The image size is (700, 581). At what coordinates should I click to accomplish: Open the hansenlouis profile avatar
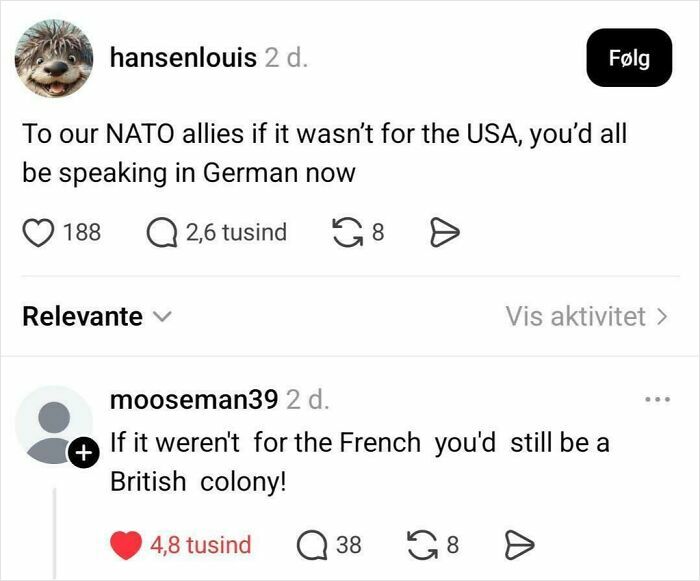click(x=54, y=59)
